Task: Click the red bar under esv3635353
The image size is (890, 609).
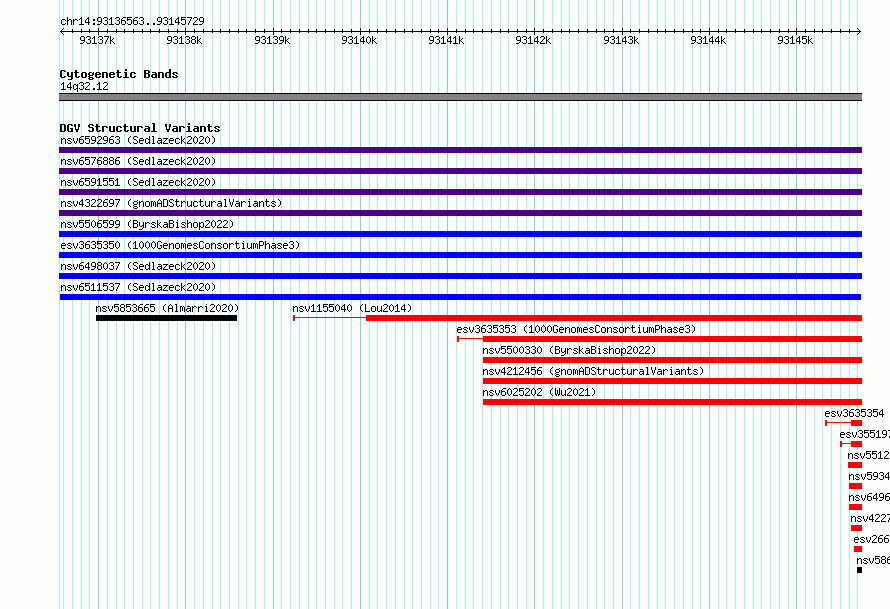Action: tap(673, 339)
